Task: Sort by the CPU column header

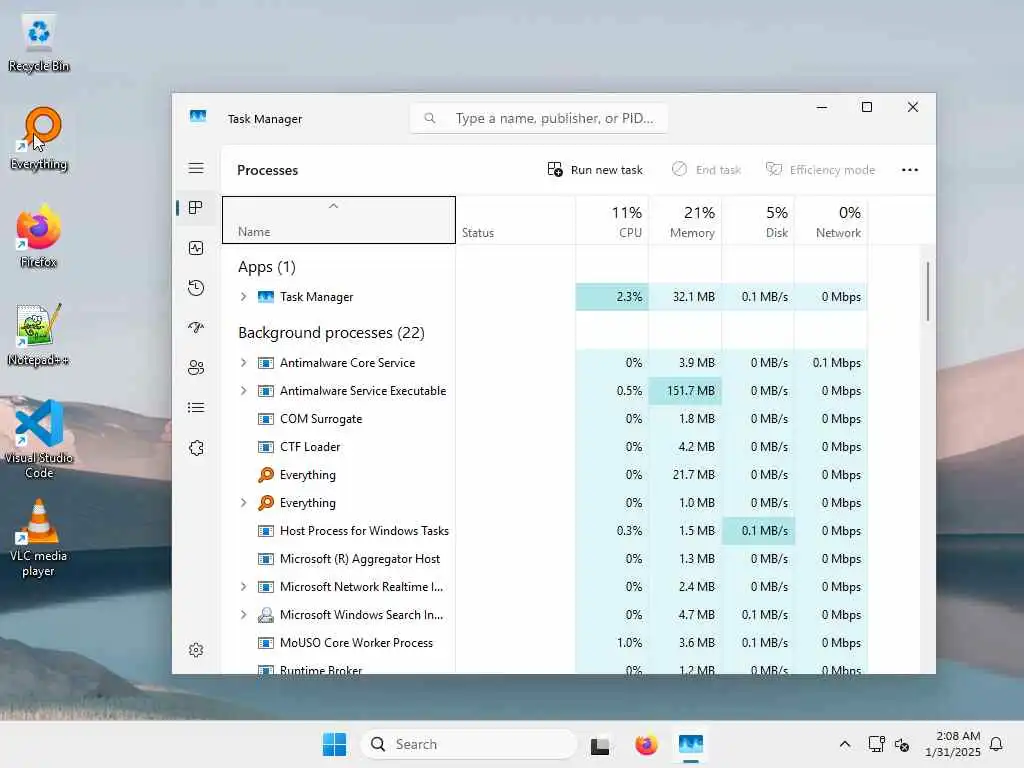Action: point(613,220)
